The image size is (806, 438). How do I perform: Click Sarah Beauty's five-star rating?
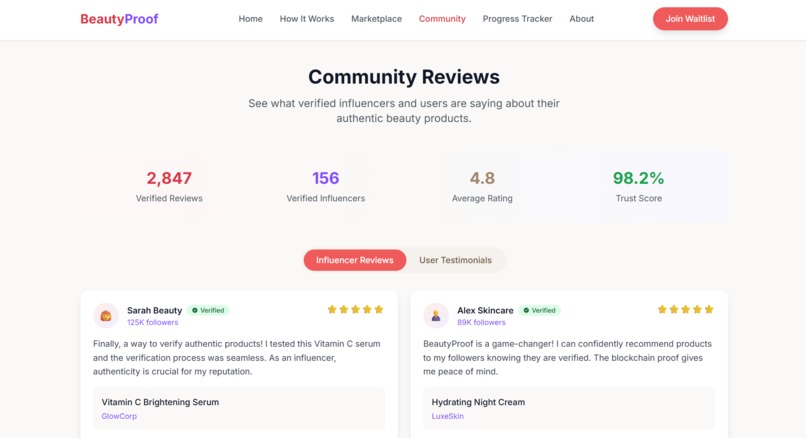tap(356, 309)
